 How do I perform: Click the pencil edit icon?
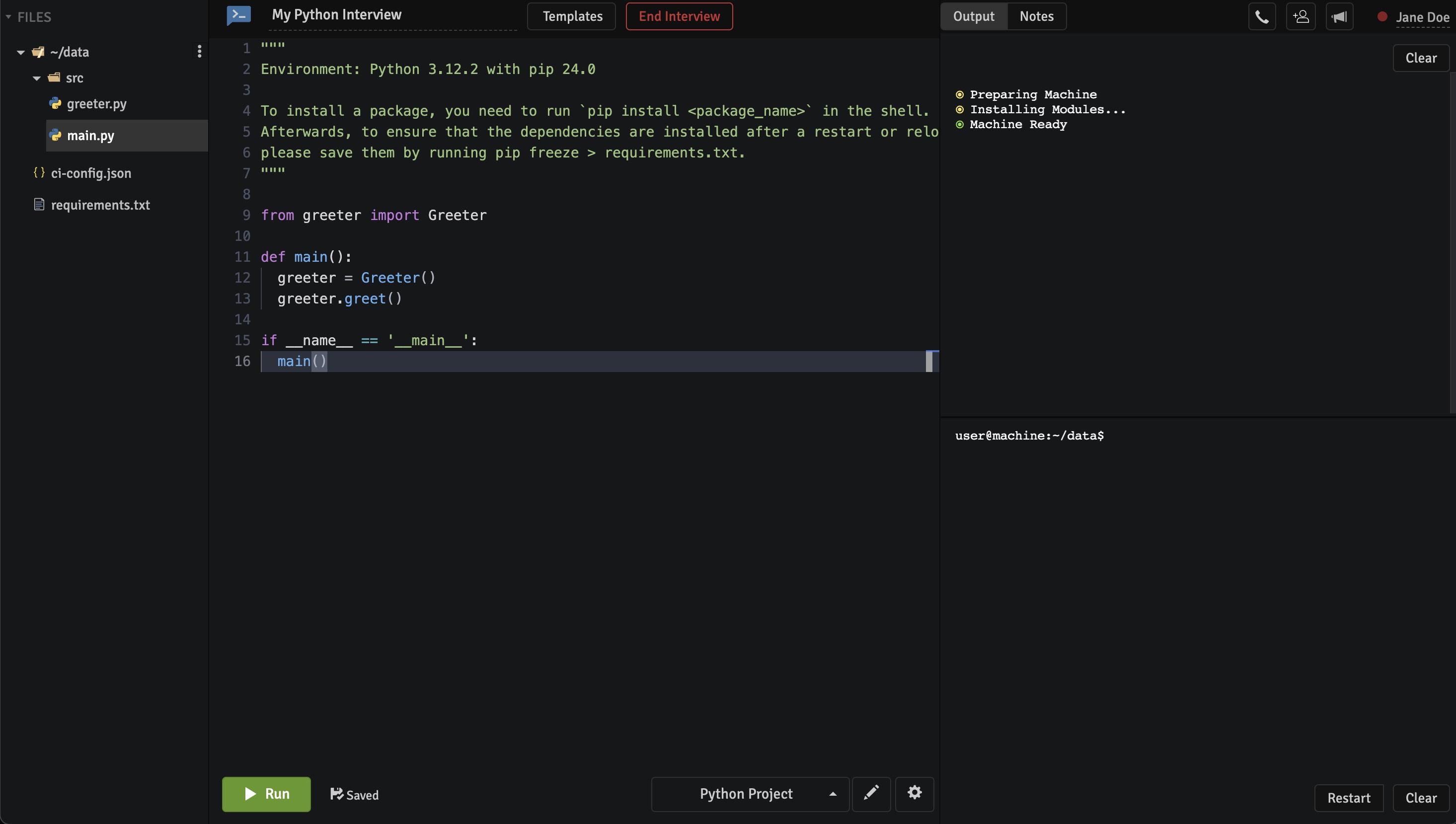tap(871, 793)
